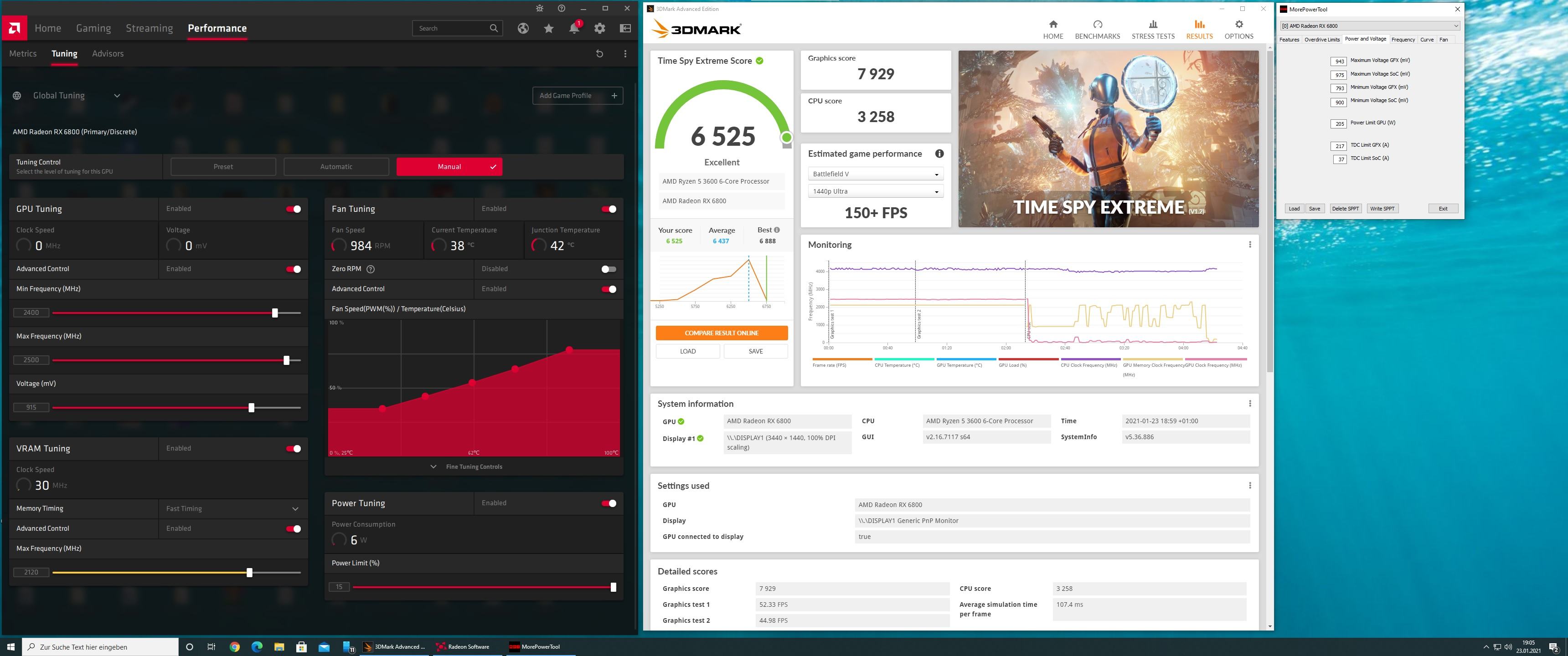The height and width of the screenshot is (656, 1568).
Task: Click LOAD button in 3DMark
Action: (688, 351)
